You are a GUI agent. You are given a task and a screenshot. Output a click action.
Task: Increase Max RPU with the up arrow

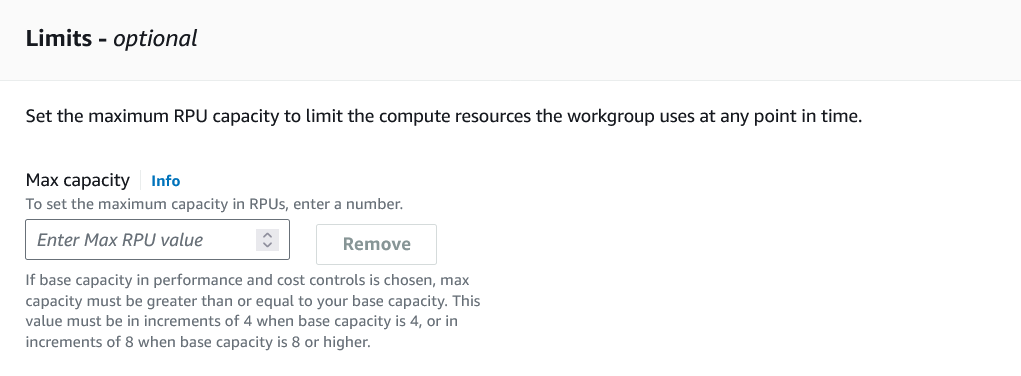point(267,235)
